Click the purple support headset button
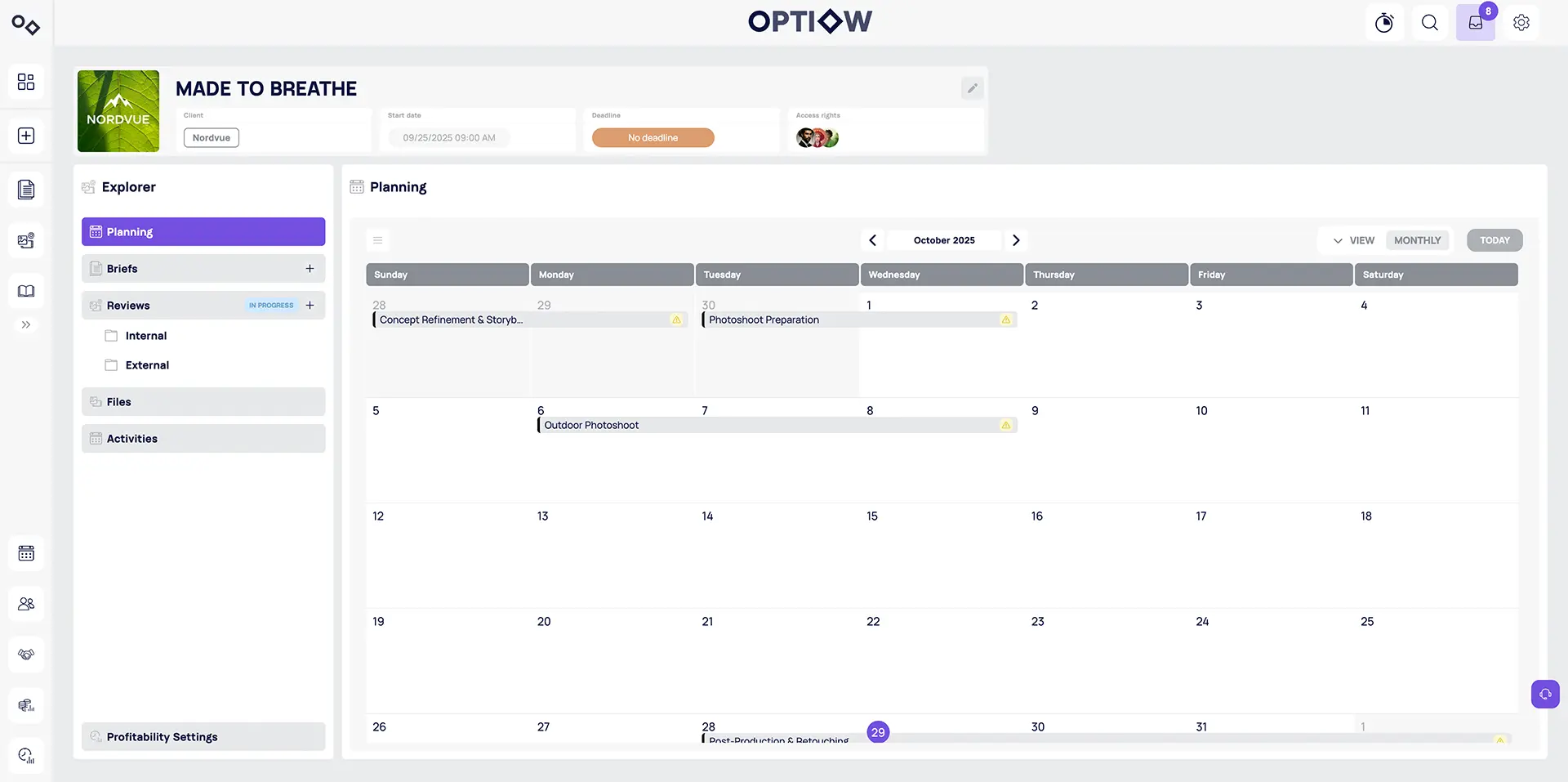This screenshot has height=782, width=1568. tap(1545, 695)
